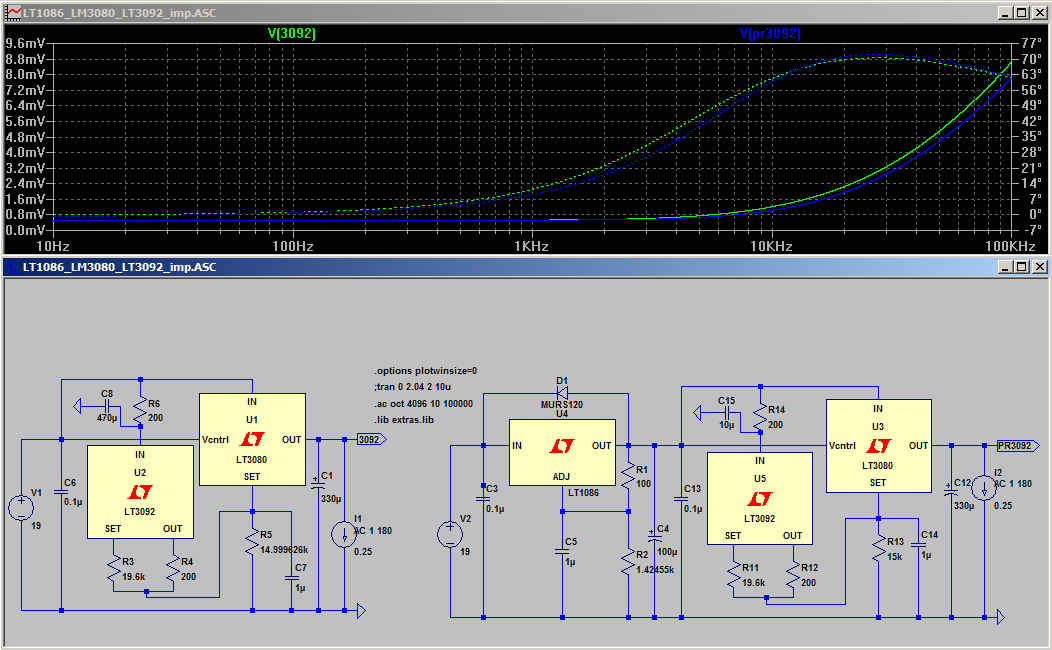Screen dimensions: 1052x650
Task: Click the AC 1 180 text of I2
Action: (x=1012, y=483)
